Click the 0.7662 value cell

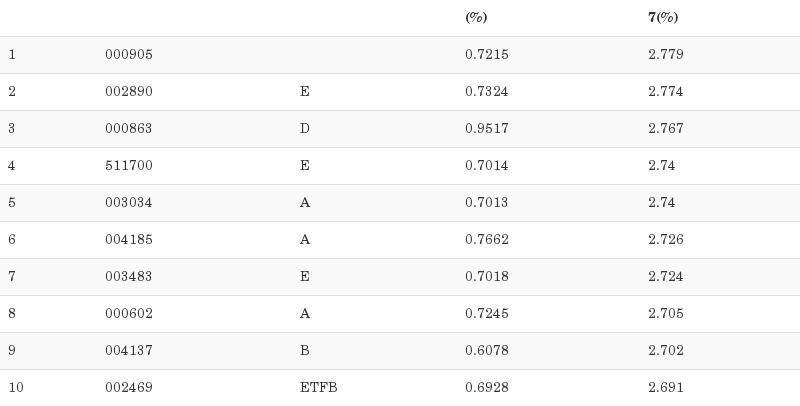[x=486, y=240]
